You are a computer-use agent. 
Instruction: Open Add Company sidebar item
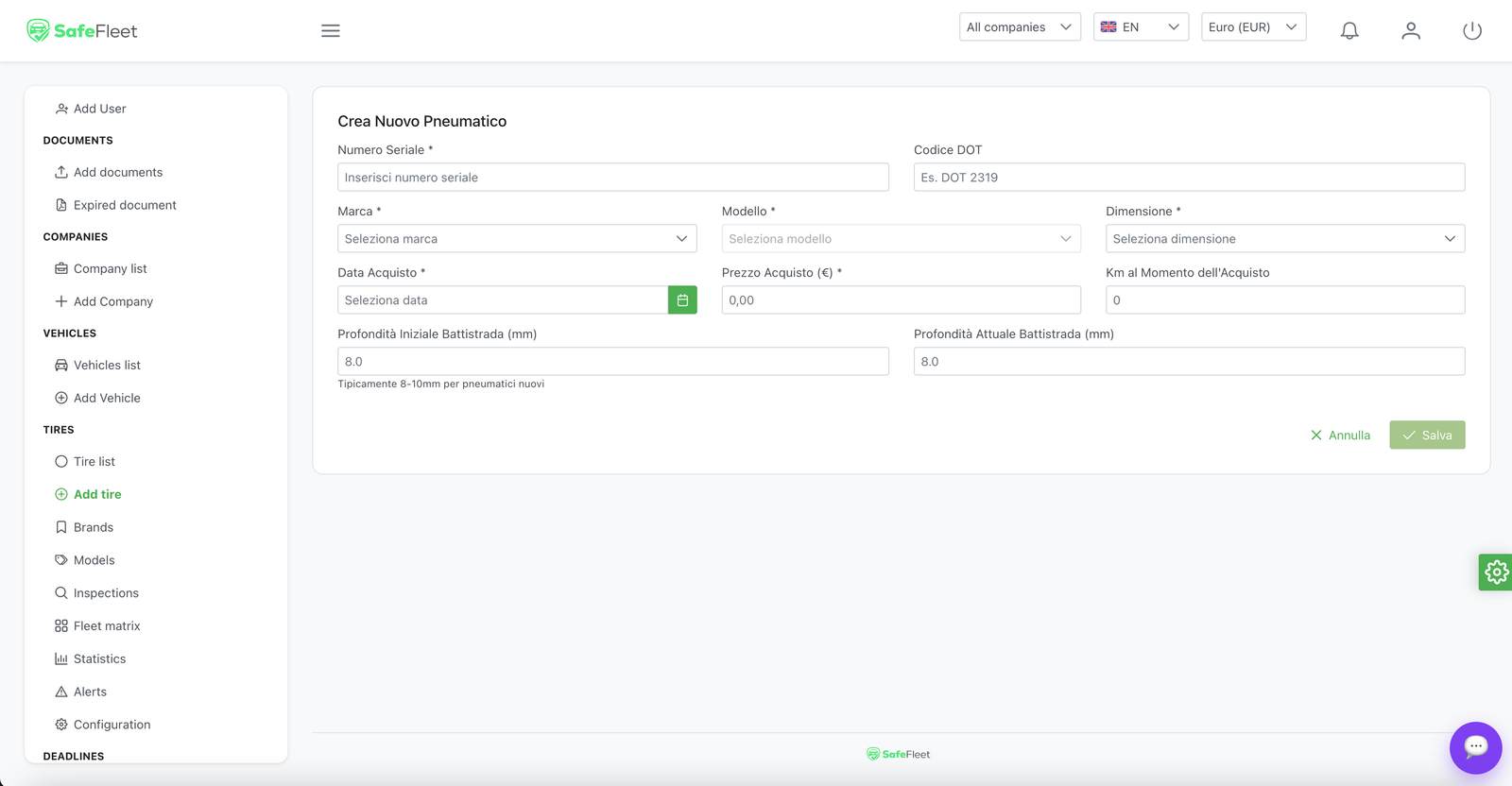pos(113,301)
